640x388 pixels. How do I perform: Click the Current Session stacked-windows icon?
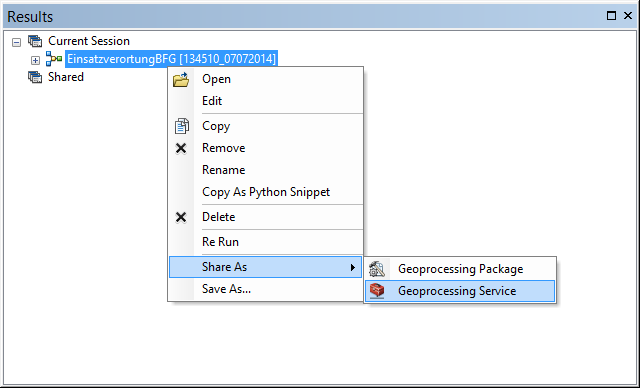pos(35,41)
